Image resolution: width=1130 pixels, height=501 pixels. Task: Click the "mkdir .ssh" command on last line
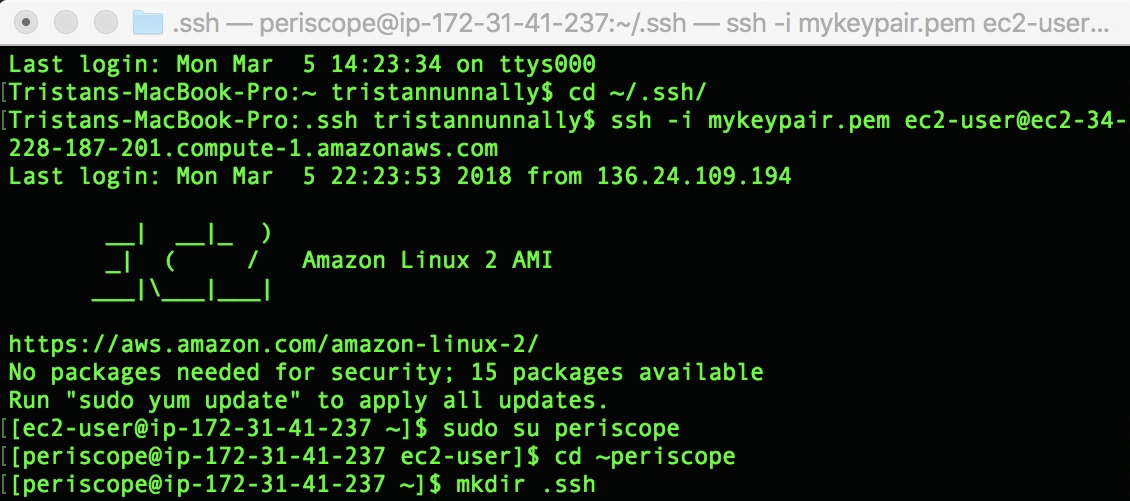(525, 484)
